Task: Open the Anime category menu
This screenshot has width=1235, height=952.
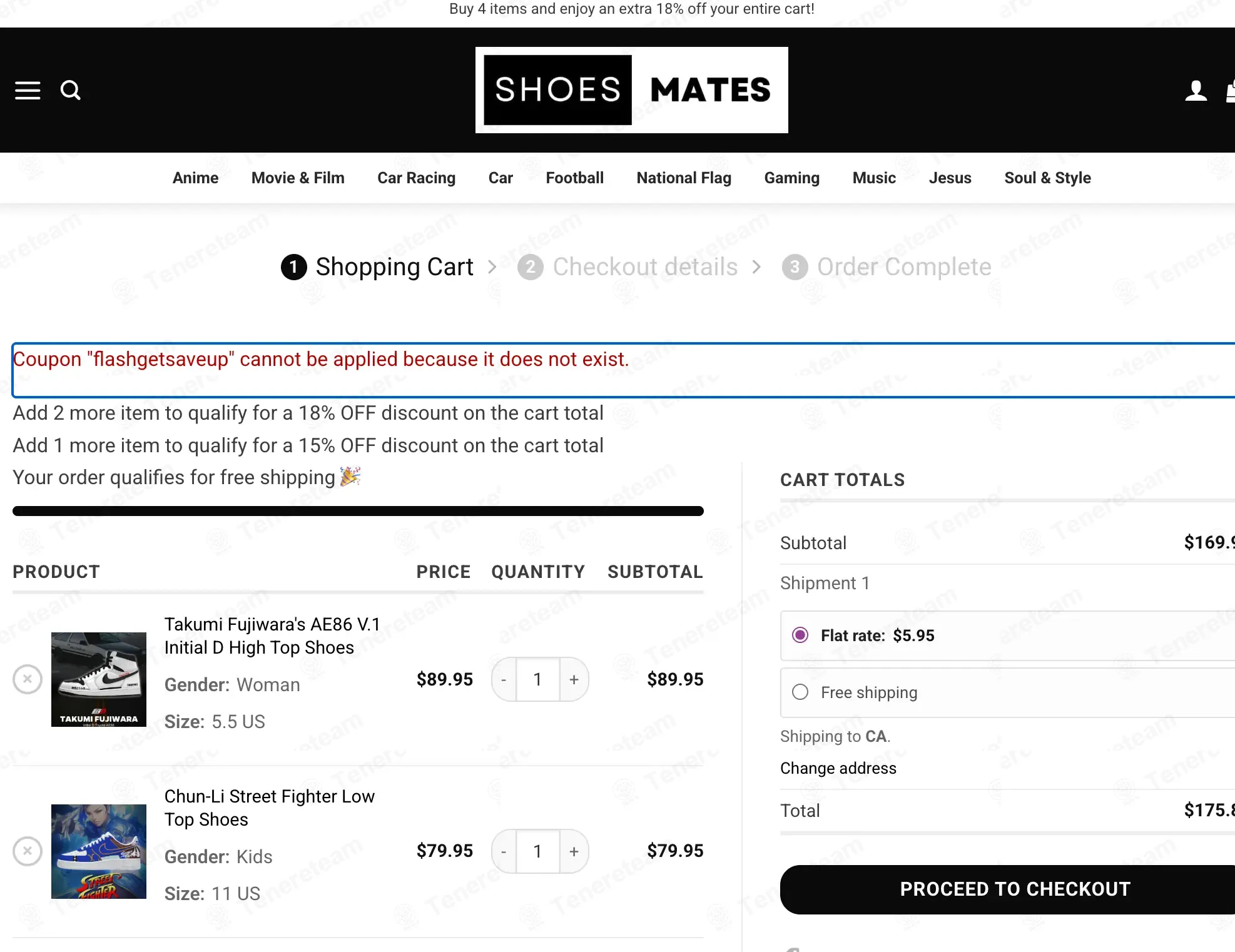Action: [195, 178]
